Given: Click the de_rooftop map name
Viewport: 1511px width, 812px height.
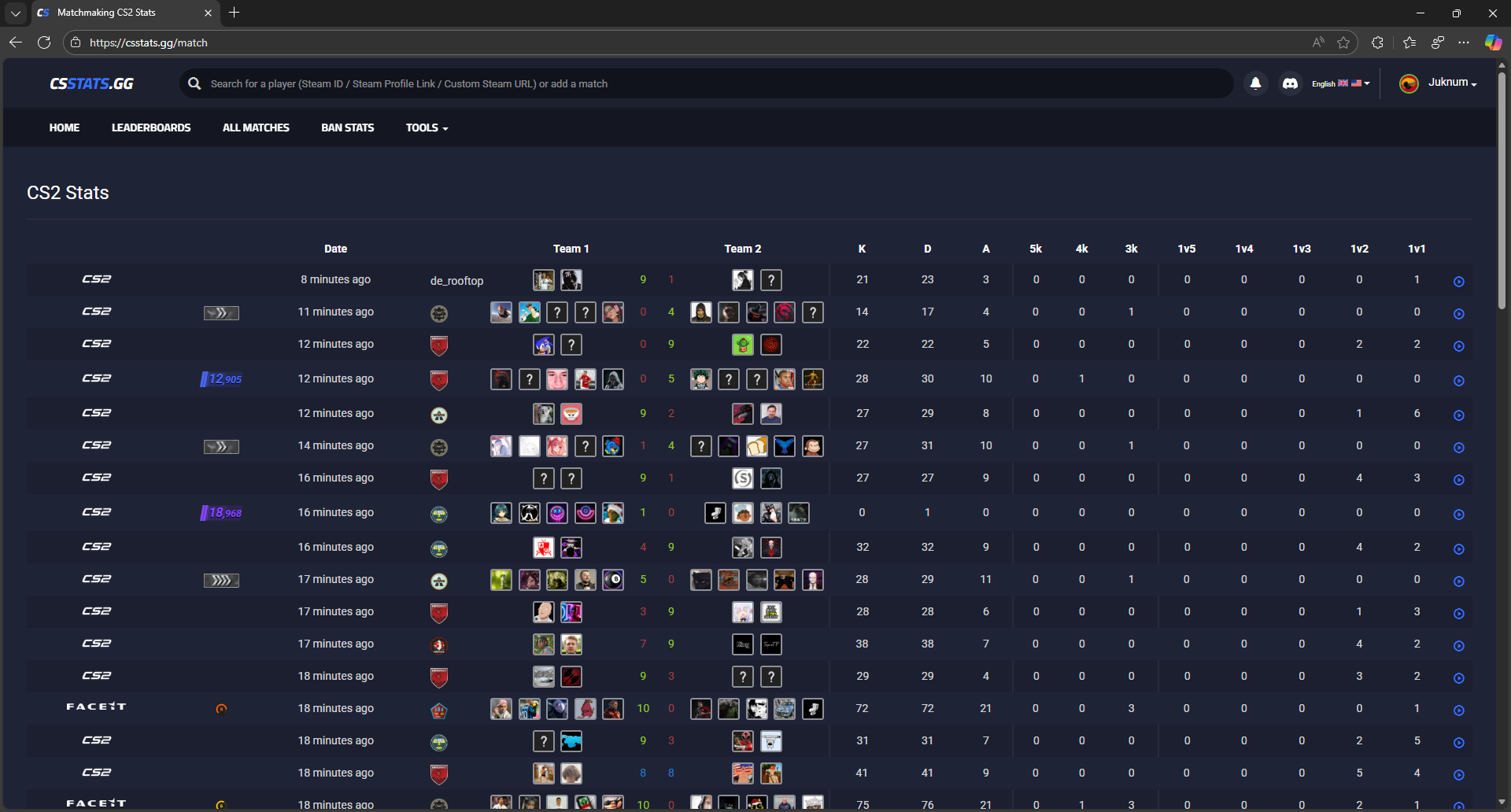Looking at the screenshot, I should (456, 281).
